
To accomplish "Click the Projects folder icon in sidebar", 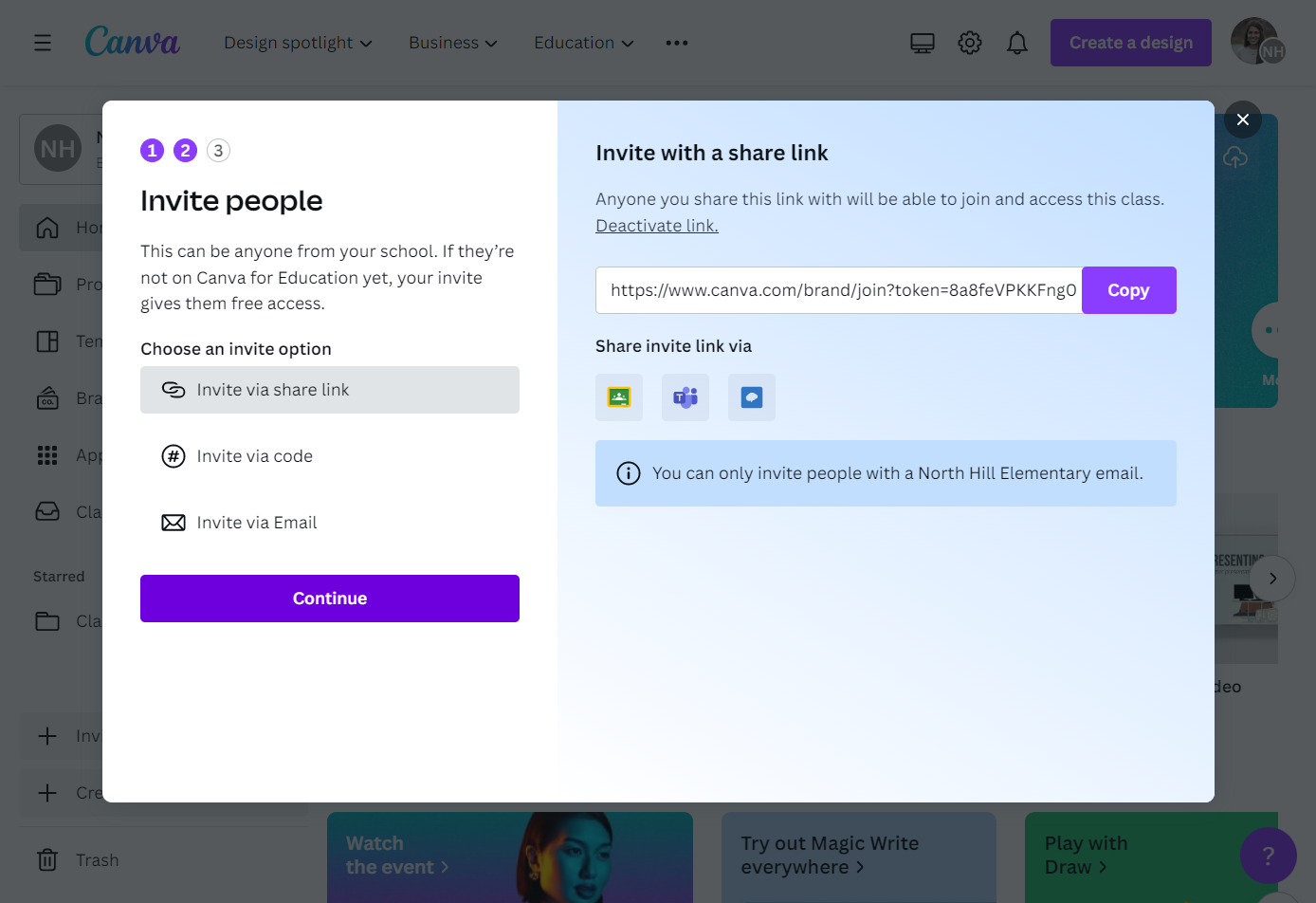I will pyautogui.click(x=47, y=284).
